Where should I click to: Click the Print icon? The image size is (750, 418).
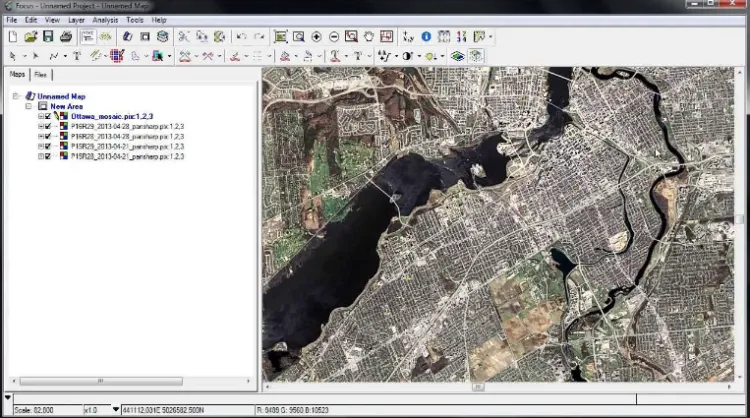[65, 37]
